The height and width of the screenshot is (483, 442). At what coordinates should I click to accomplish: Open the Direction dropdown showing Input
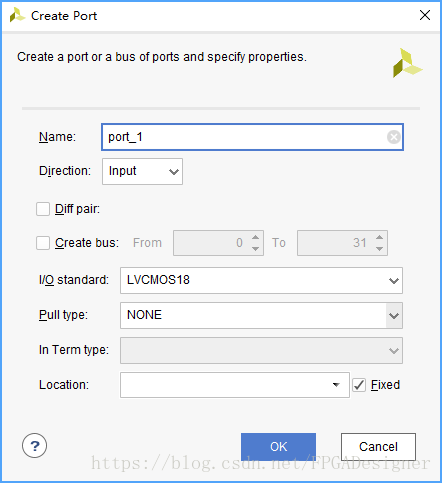pyautogui.click(x=142, y=171)
